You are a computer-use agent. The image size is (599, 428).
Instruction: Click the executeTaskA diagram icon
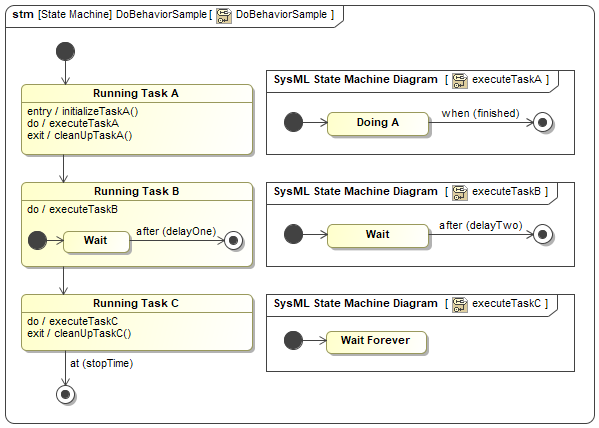460,81
